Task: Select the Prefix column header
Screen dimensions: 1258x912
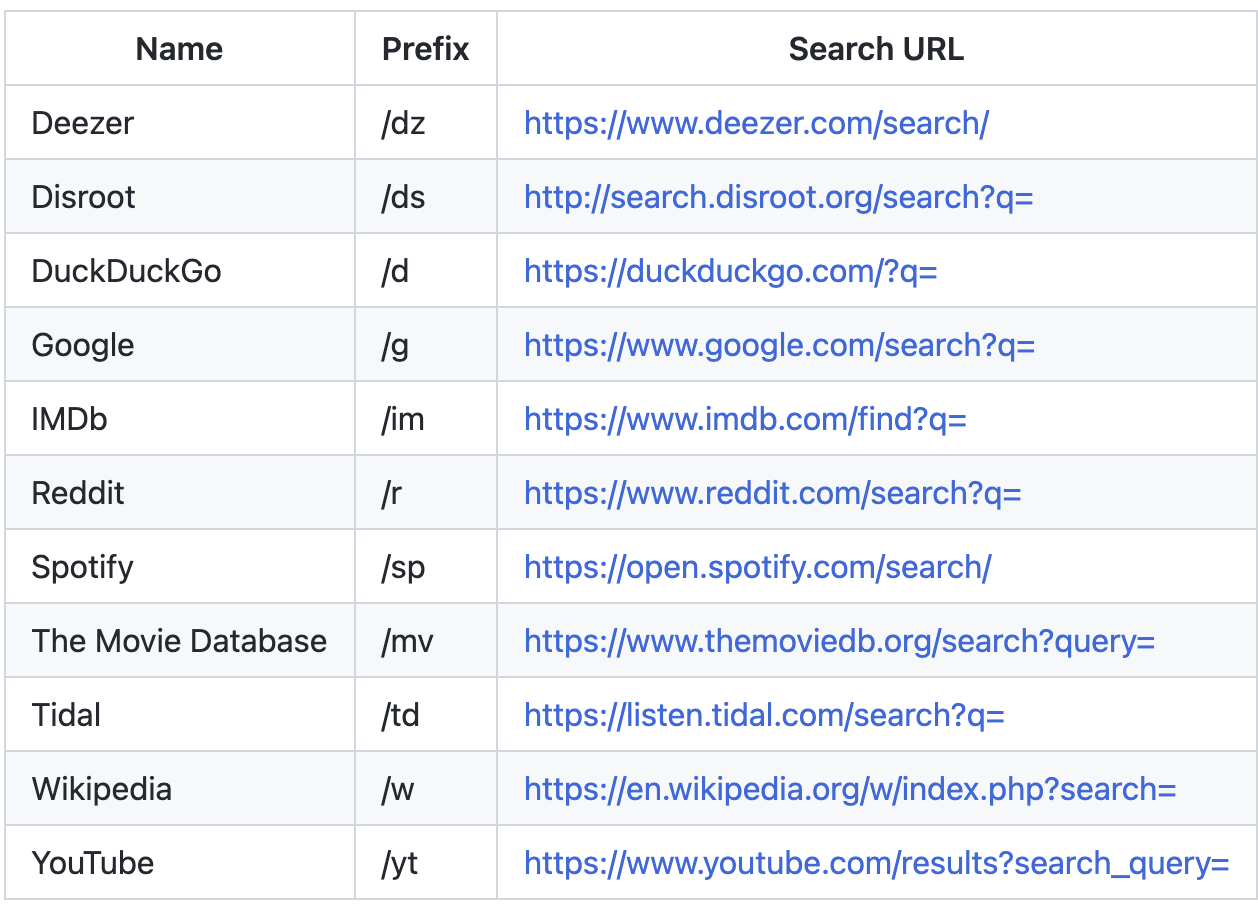Action: (426, 49)
